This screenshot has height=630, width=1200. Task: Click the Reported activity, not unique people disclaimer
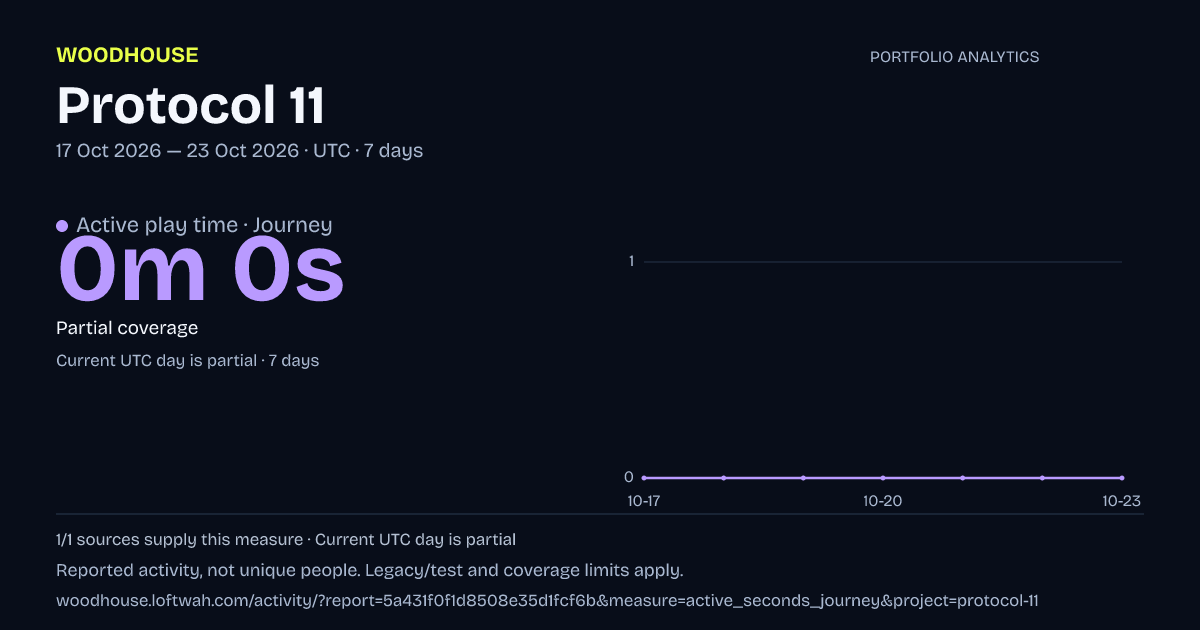click(x=370, y=571)
